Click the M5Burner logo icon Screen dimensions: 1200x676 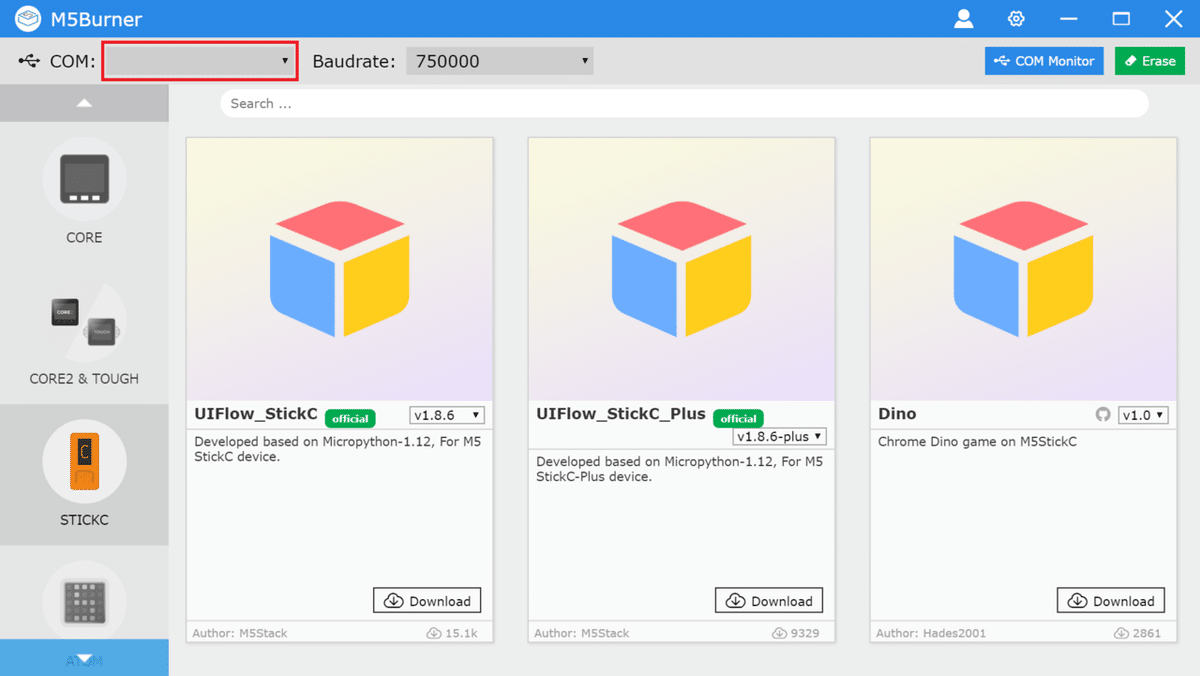pyautogui.click(x=28, y=18)
